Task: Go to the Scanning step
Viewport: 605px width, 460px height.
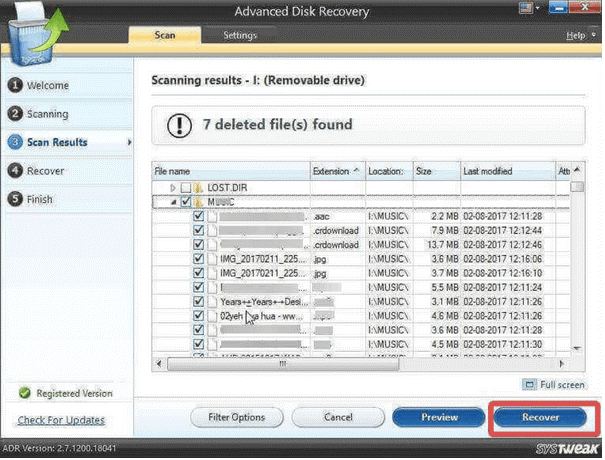Action: 68,114
